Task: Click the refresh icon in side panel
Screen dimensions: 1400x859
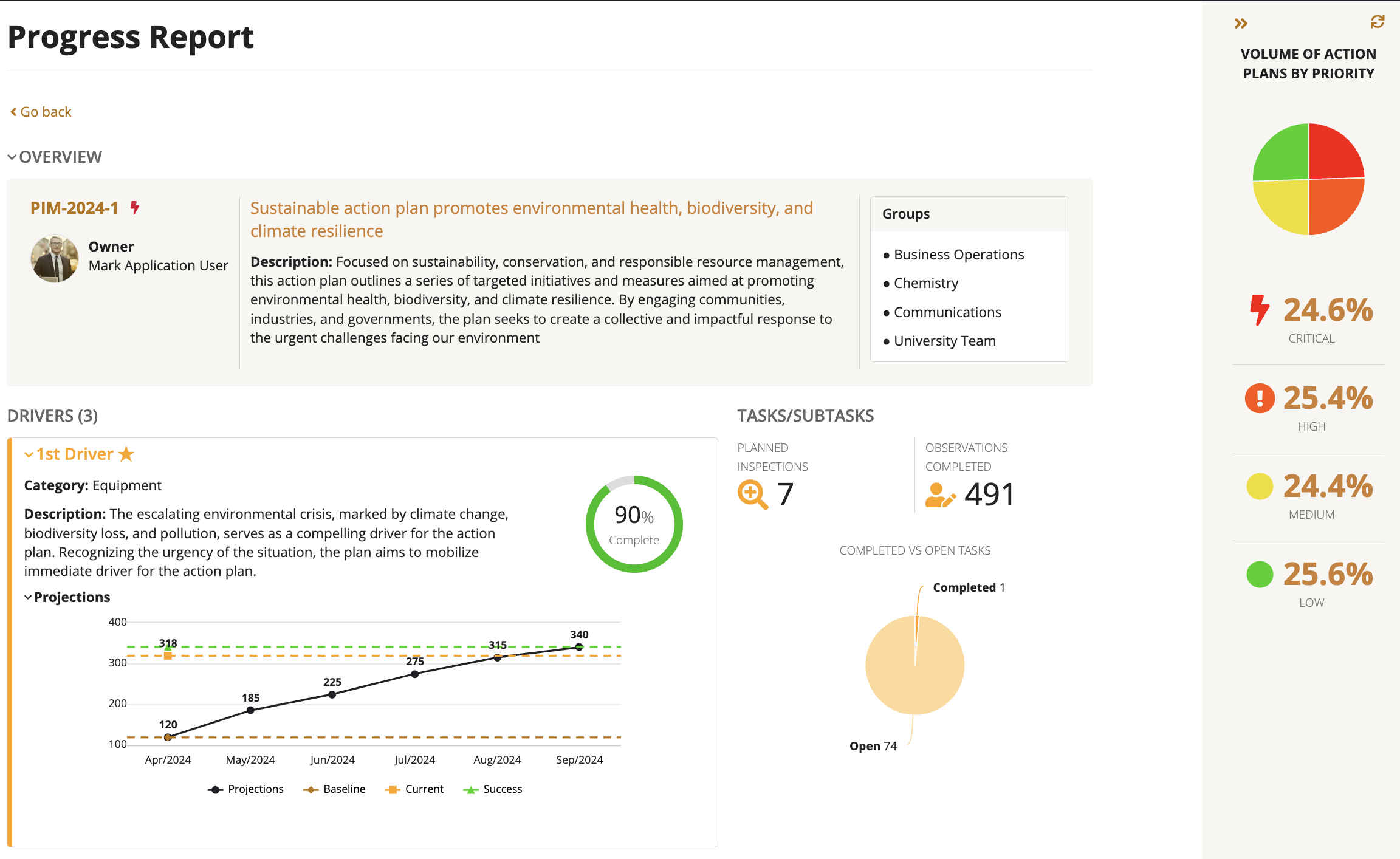Action: 1378,22
